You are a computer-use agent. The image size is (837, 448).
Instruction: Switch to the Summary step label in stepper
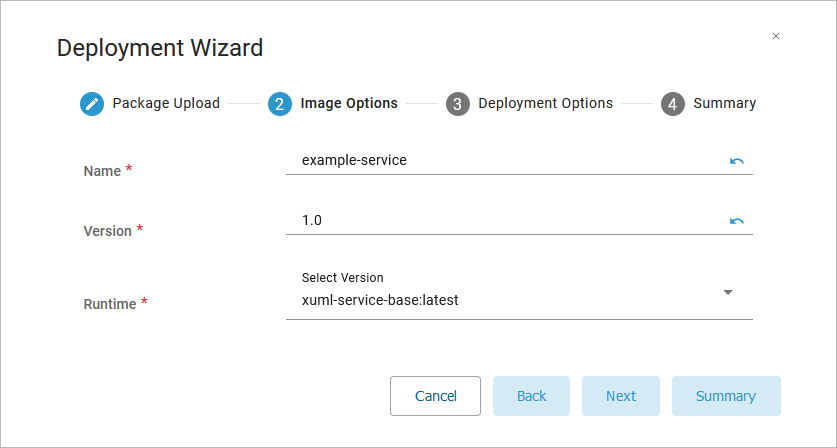tap(724, 103)
